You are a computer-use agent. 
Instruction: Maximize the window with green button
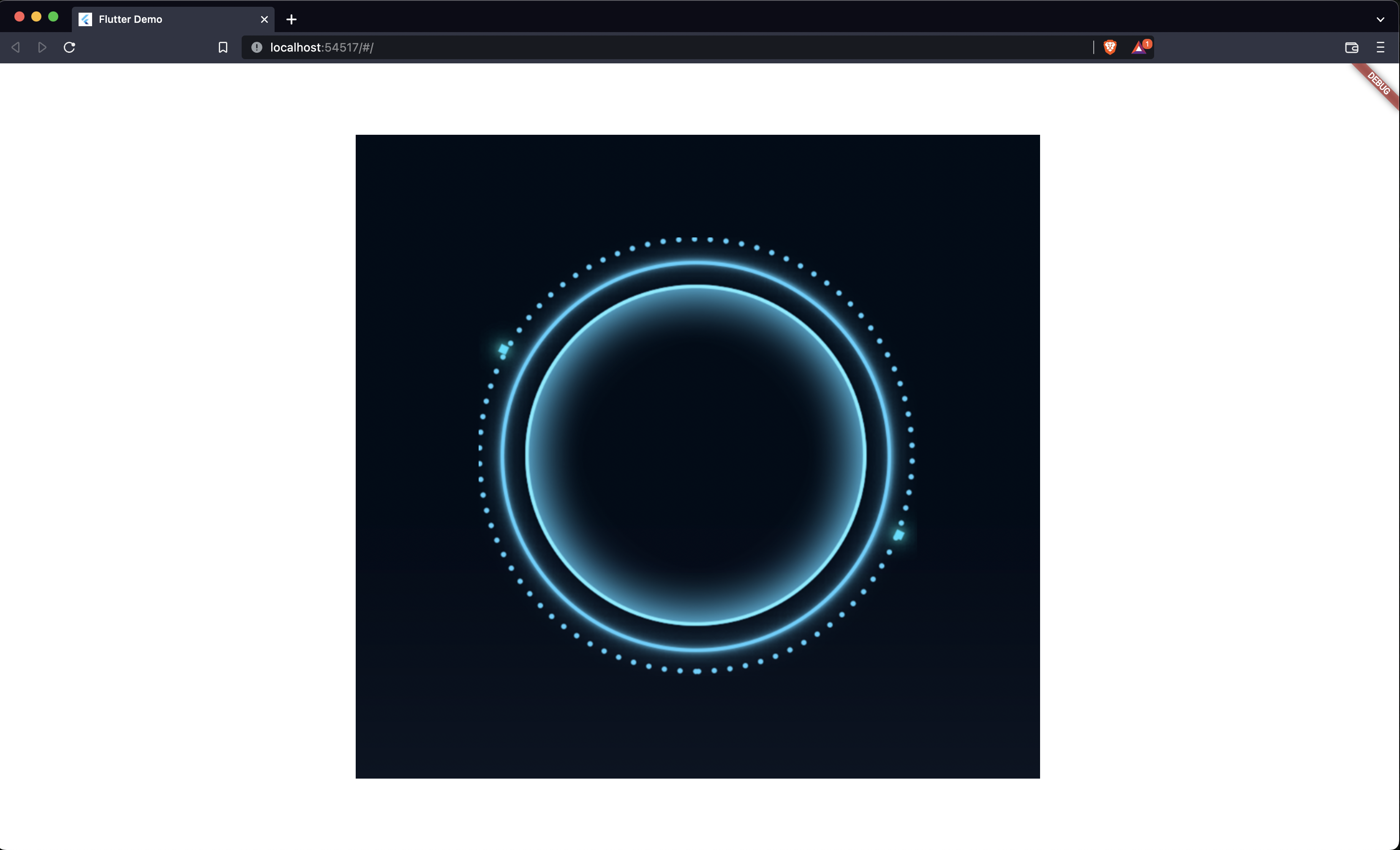pos(53,16)
